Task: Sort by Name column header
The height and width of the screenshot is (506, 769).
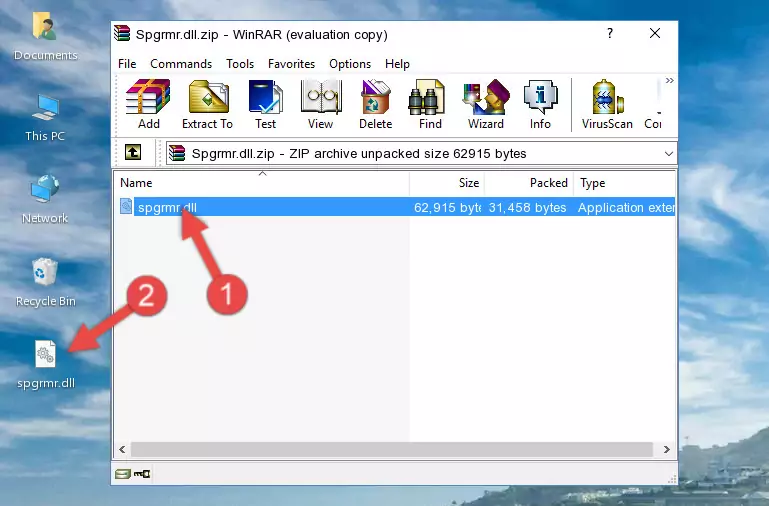Action: pos(262,183)
